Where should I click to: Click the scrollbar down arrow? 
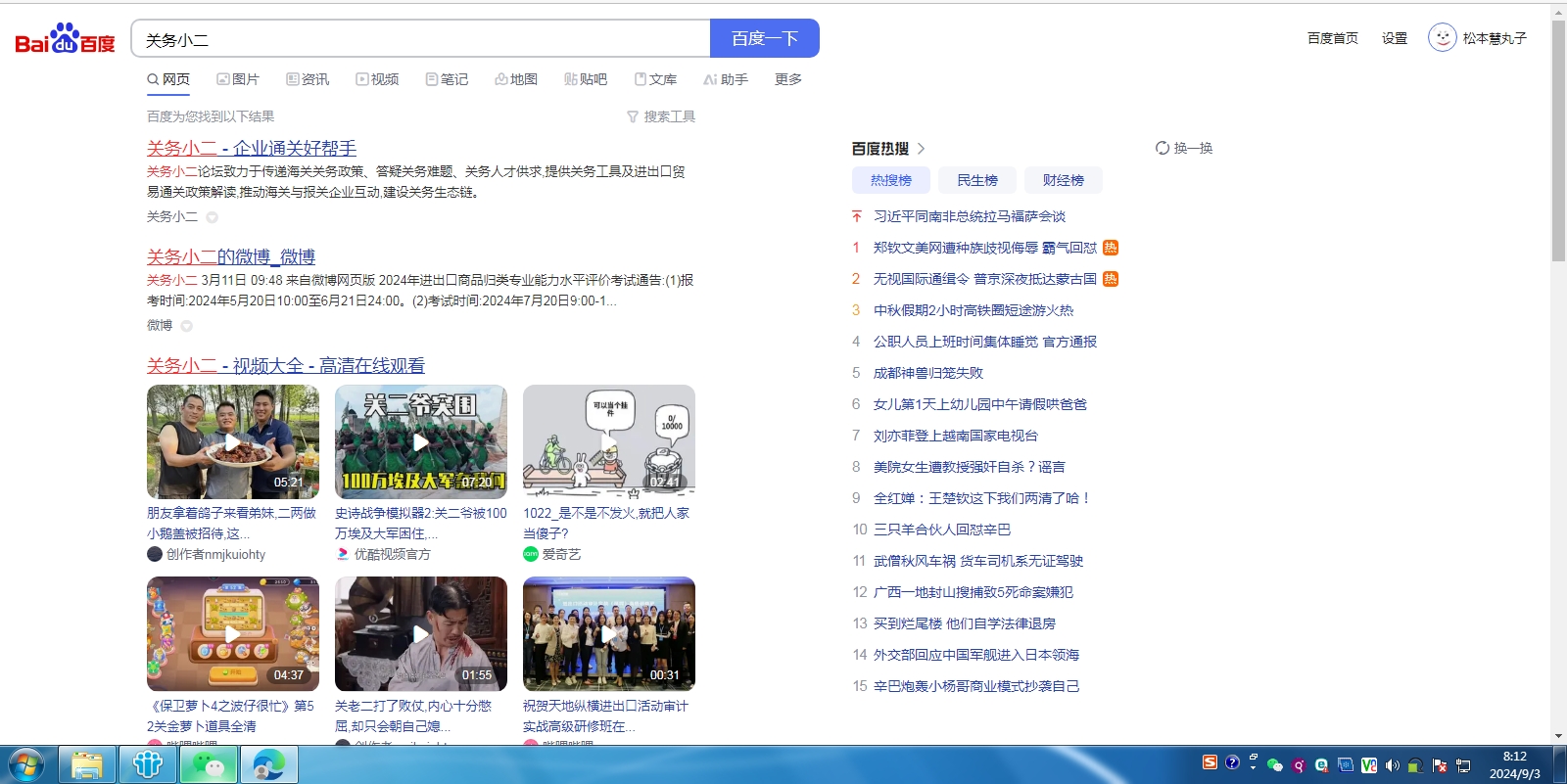coord(1558,736)
